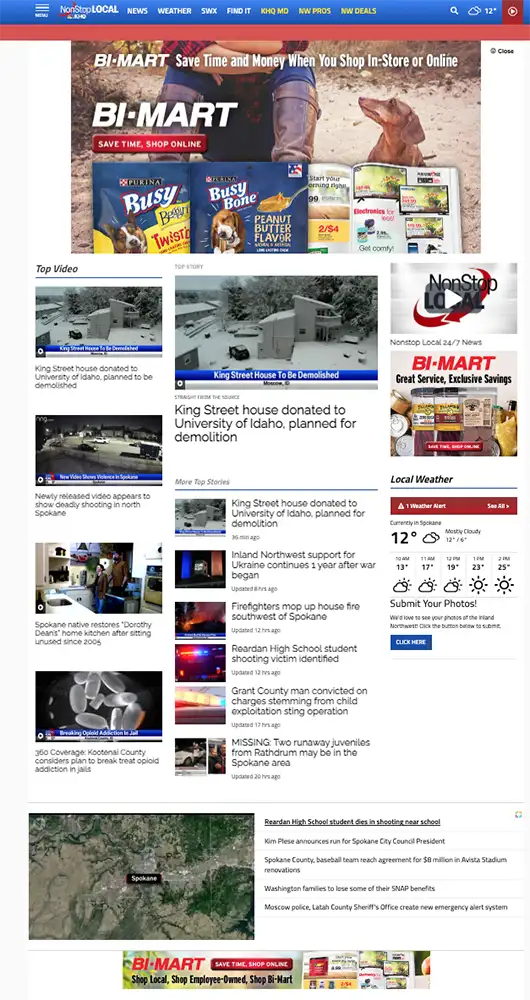
Task: Play the Nonstop Local 24/7 News video
Action: click(453, 298)
